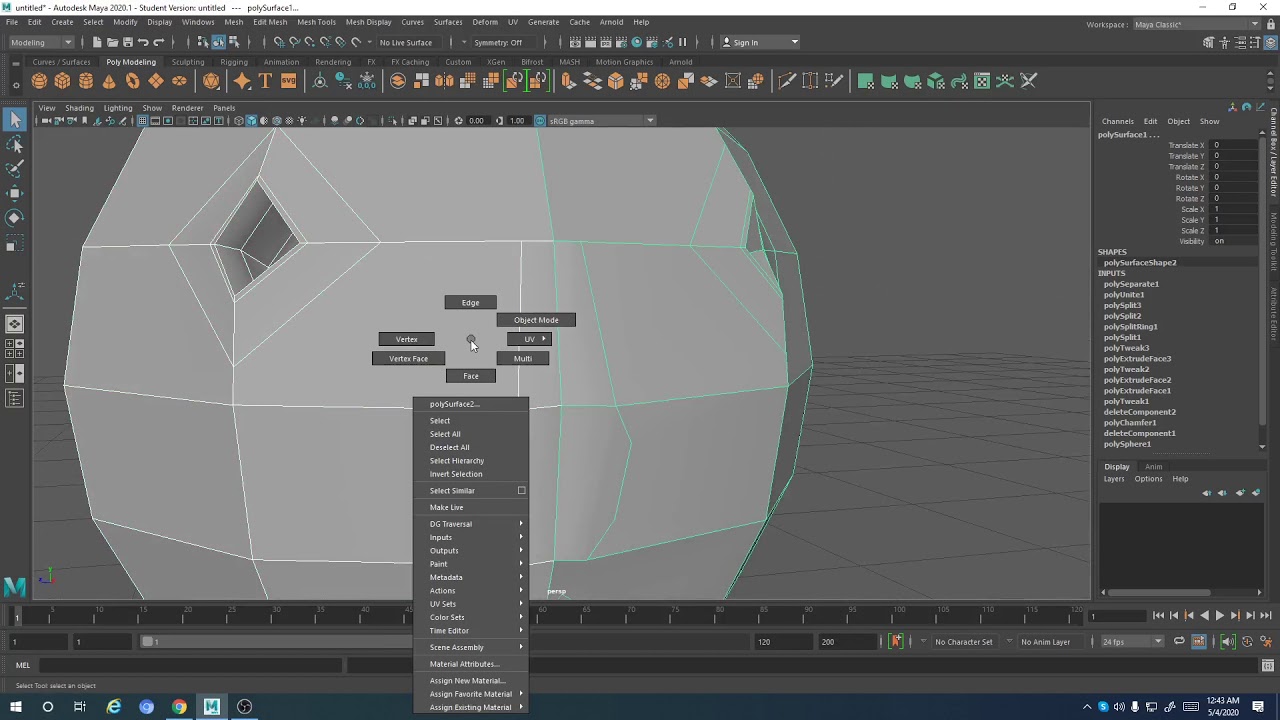This screenshot has height=720, width=1280.
Task: Click the polygon Type text tool icon
Action: tap(265, 81)
